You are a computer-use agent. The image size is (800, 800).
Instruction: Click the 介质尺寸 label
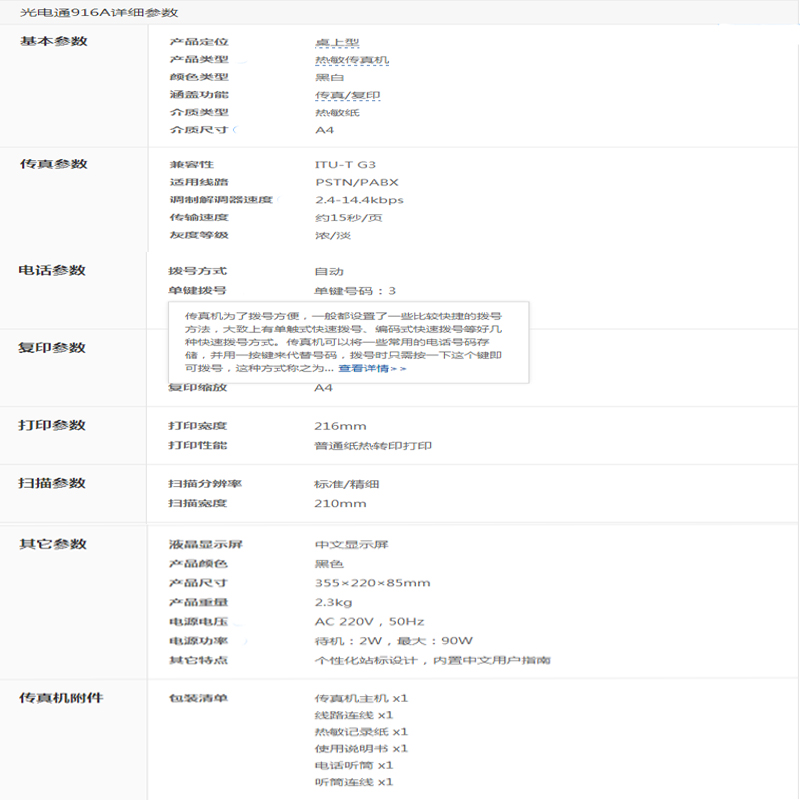[199, 130]
